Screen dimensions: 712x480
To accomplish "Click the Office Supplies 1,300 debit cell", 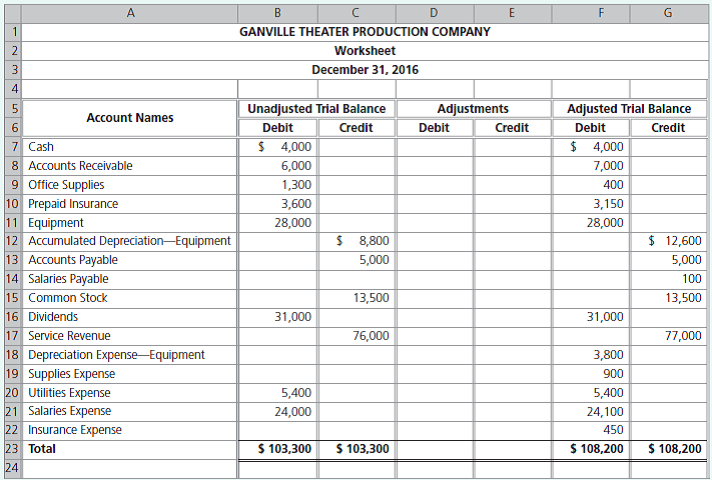I will pyautogui.click(x=277, y=185).
